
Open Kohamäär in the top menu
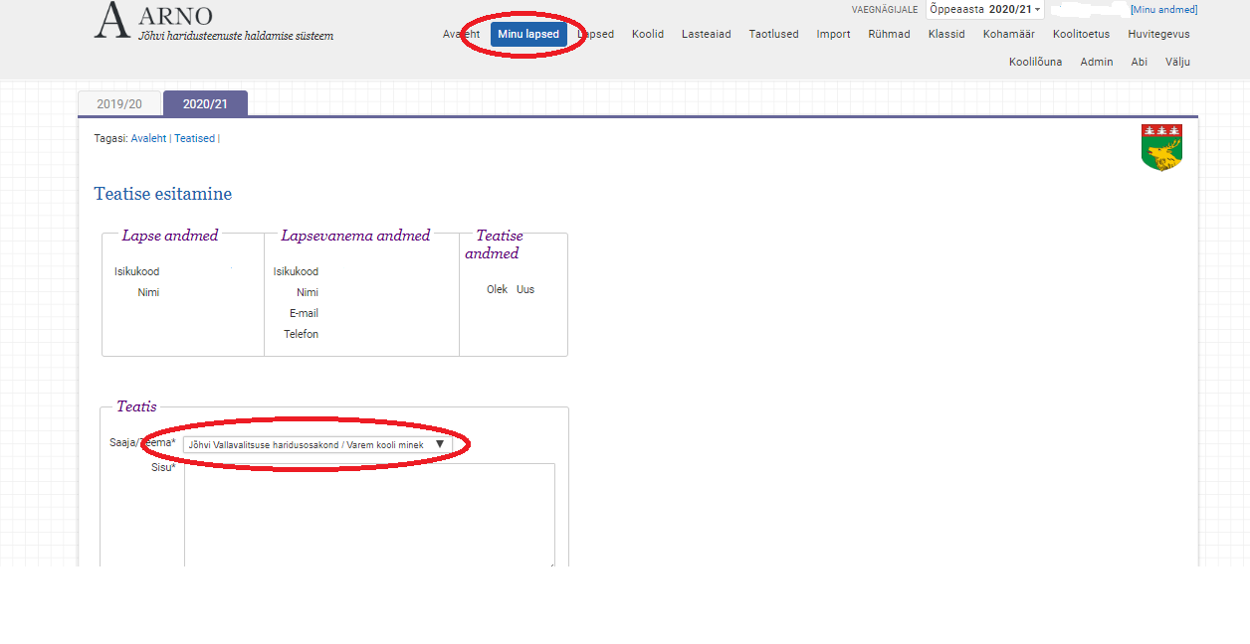pyautogui.click(x=1008, y=34)
